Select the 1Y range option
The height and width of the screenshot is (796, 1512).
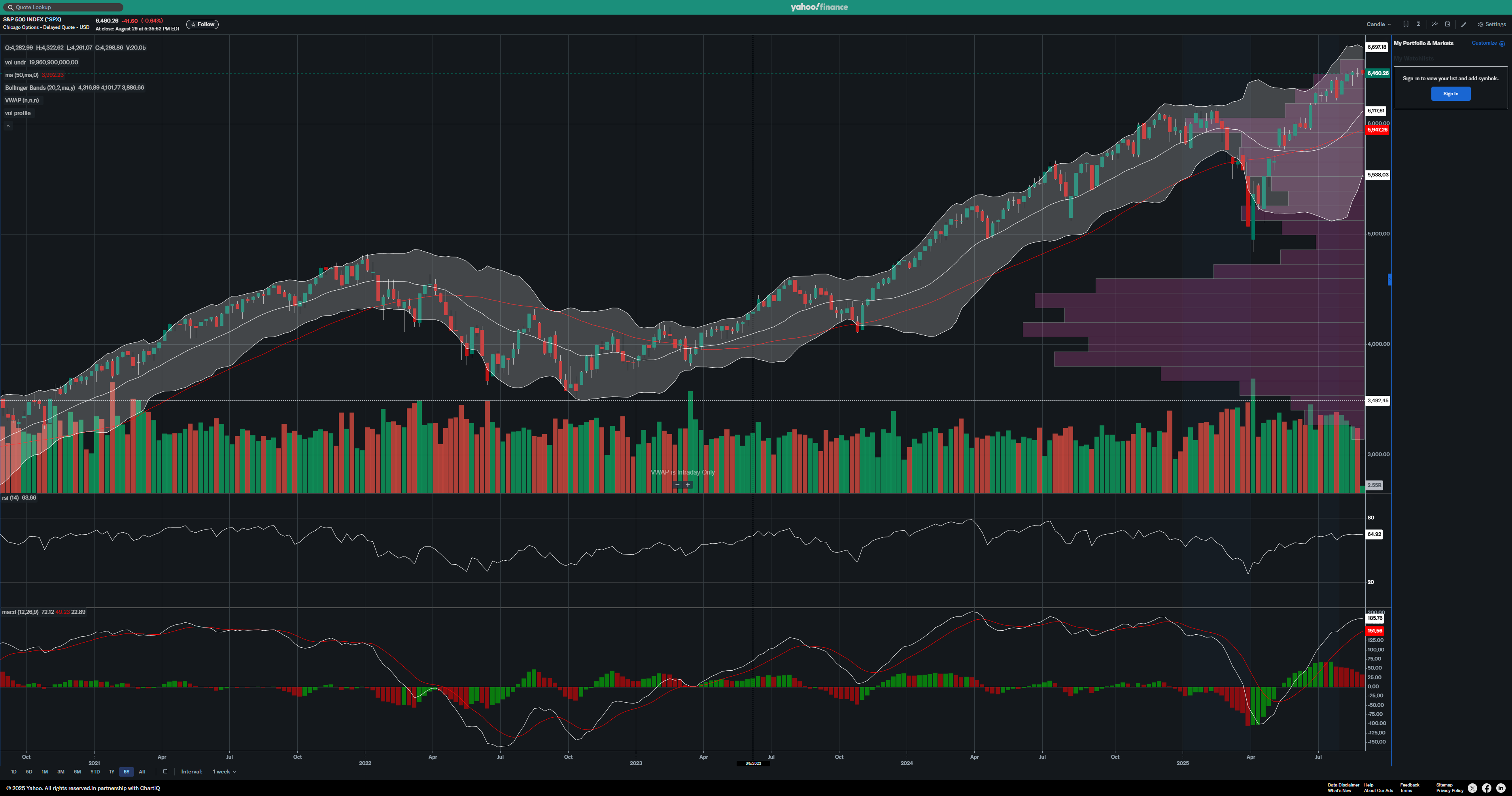(x=112, y=772)
